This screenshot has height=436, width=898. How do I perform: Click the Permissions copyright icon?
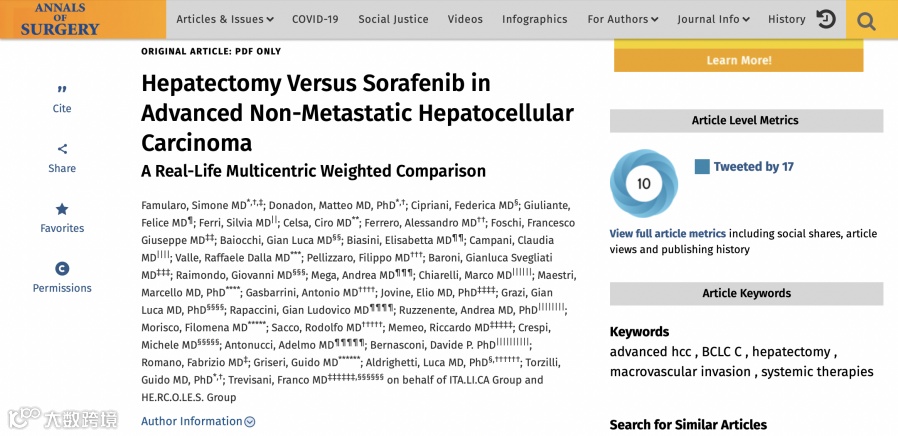click(x=62, y=268)
